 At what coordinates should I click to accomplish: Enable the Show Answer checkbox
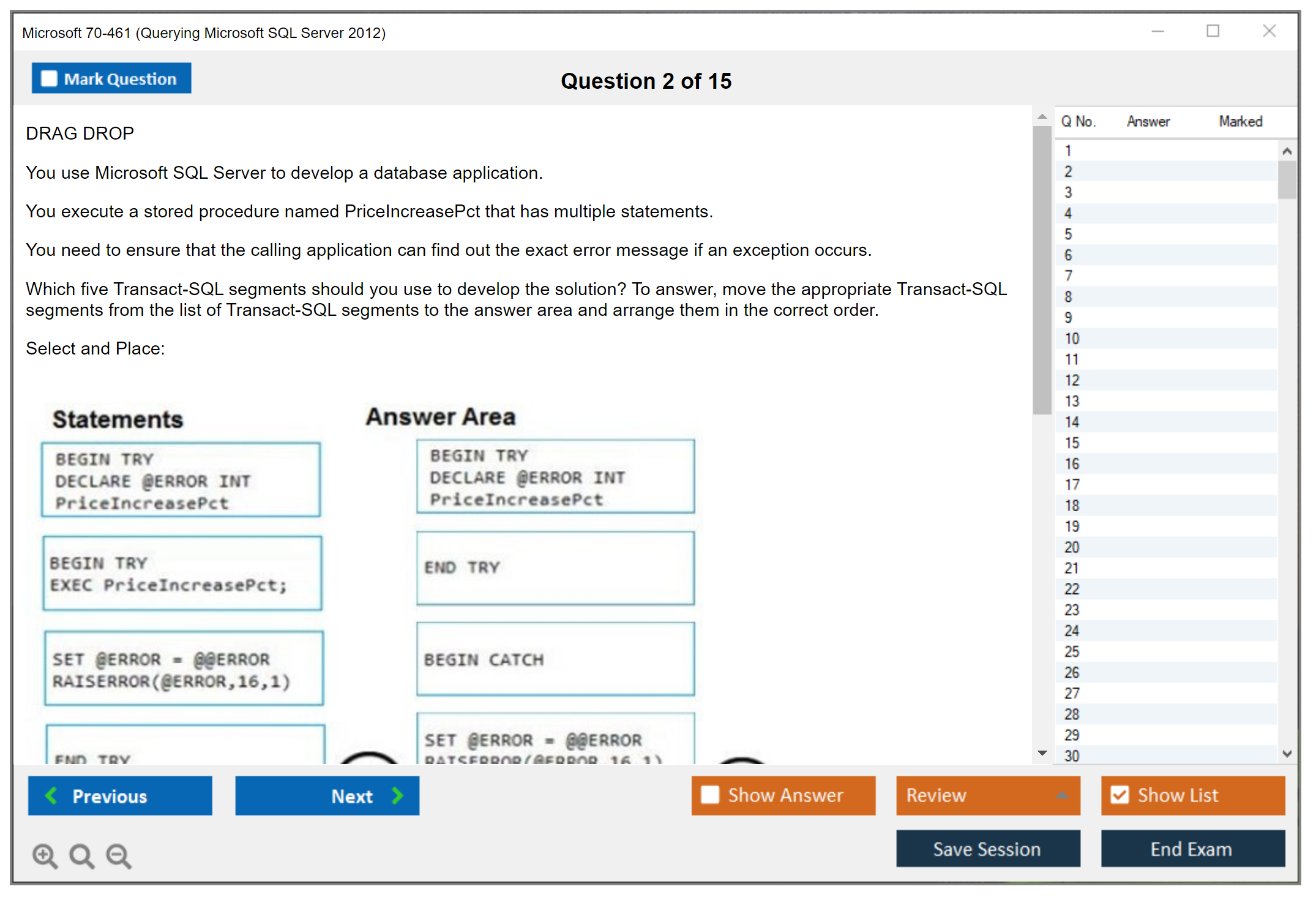click(x=710, y=795)
